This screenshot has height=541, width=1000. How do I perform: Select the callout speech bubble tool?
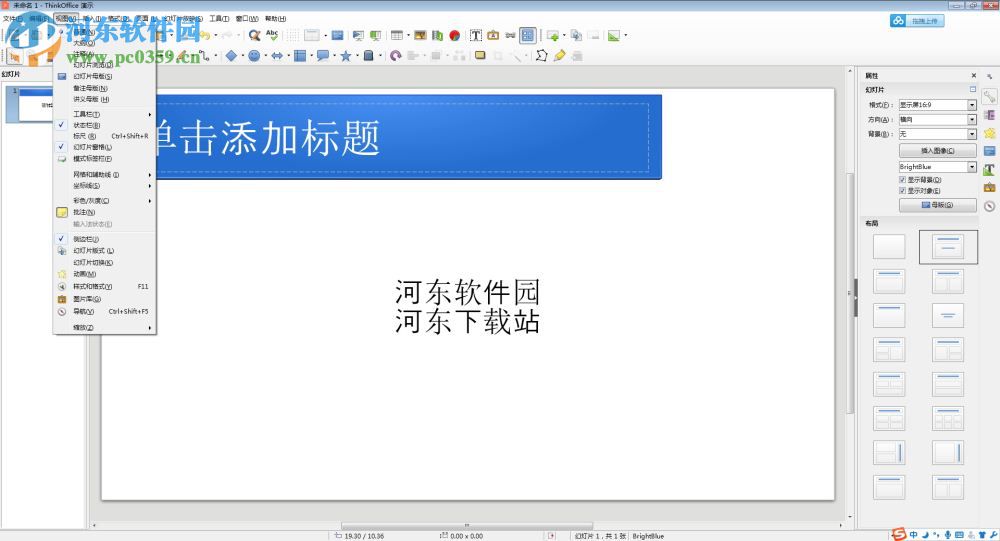click(323, 56)
